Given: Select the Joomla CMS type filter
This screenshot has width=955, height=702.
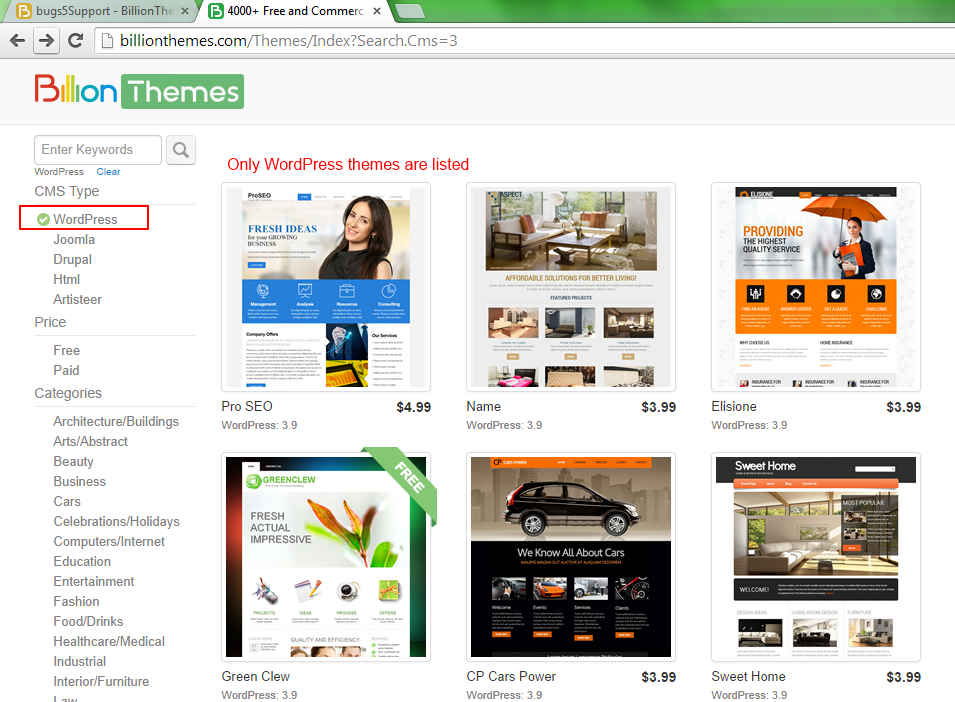Looking at the screenshot, I should click(x=74, y=239).
